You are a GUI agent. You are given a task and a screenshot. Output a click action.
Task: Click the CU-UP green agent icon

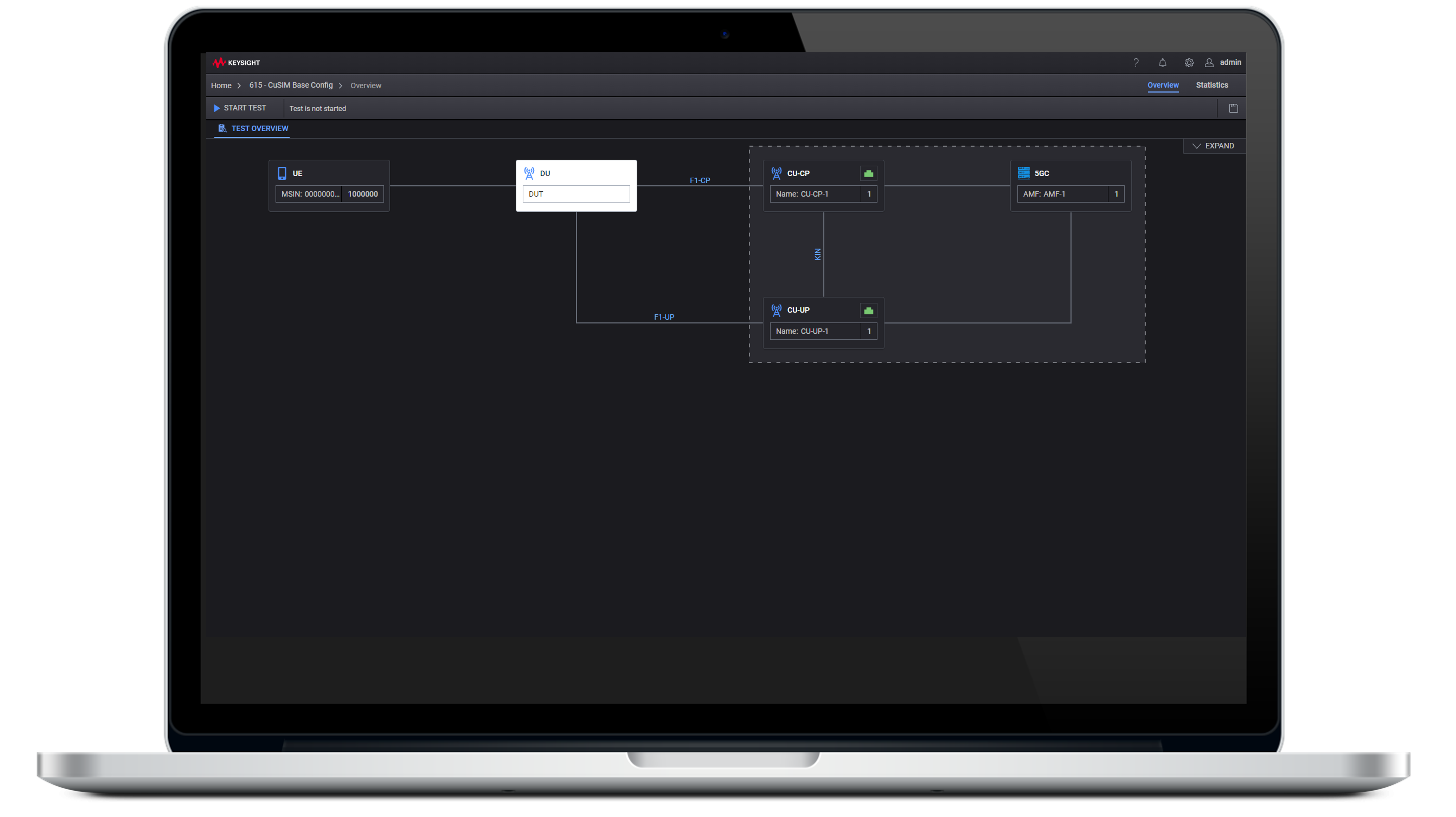pyautogui.click(x=868, y=310)
